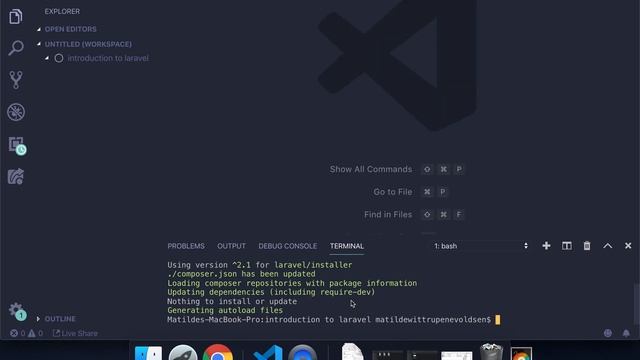Image resolution: width=640 pixels, height=360 pixels.
Task: Click 'Go to File' shortcut hint
Action: (x=392, y=192)
